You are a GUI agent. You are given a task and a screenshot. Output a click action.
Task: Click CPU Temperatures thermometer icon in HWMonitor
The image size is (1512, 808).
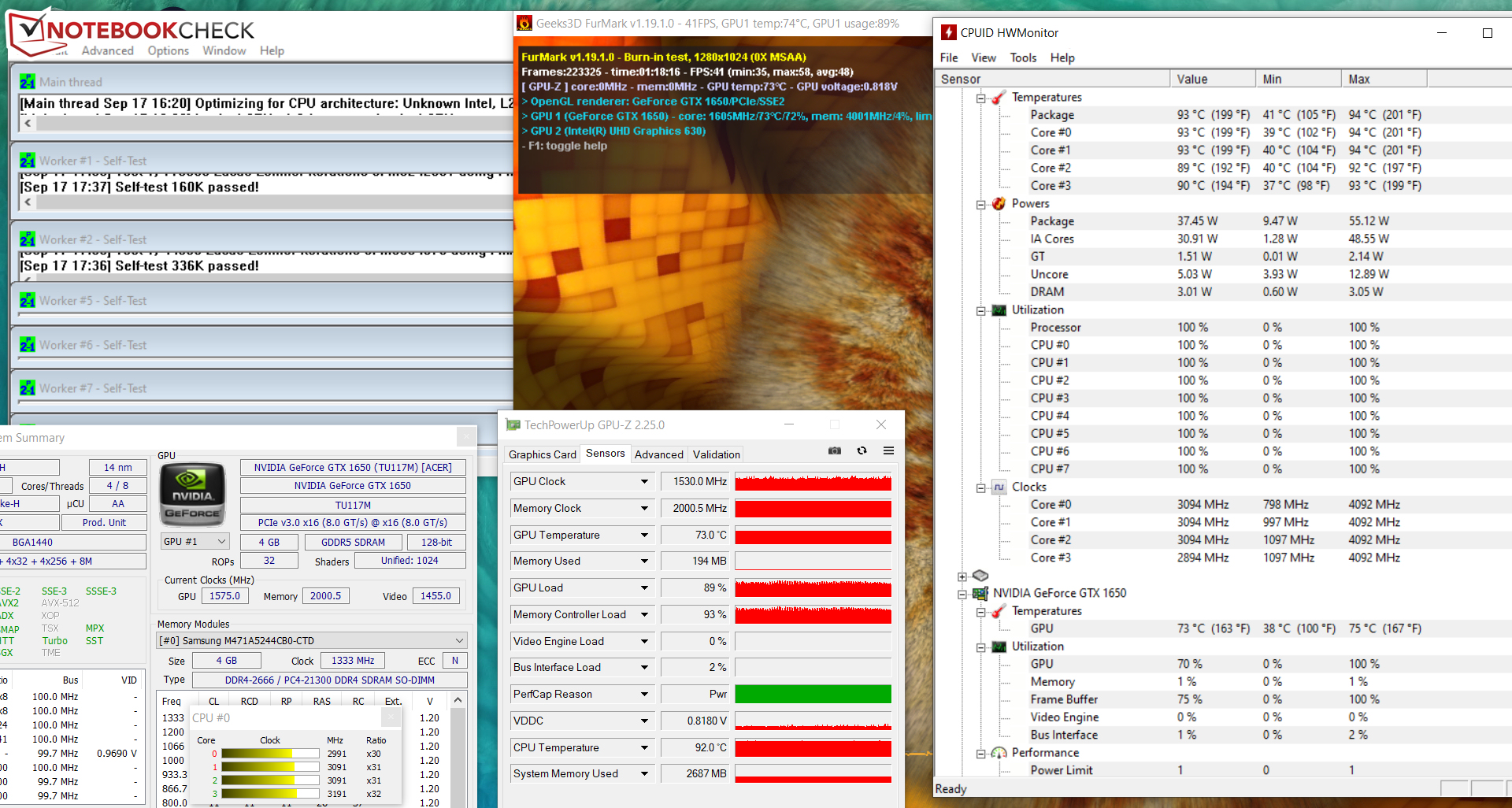tap(999, 98)
